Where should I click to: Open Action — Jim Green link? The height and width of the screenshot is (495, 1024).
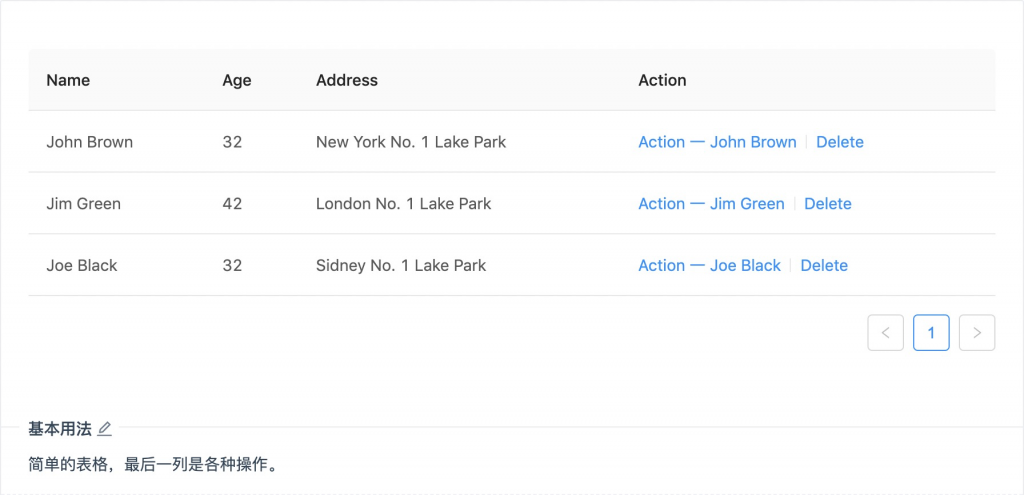tap(711, 204)
